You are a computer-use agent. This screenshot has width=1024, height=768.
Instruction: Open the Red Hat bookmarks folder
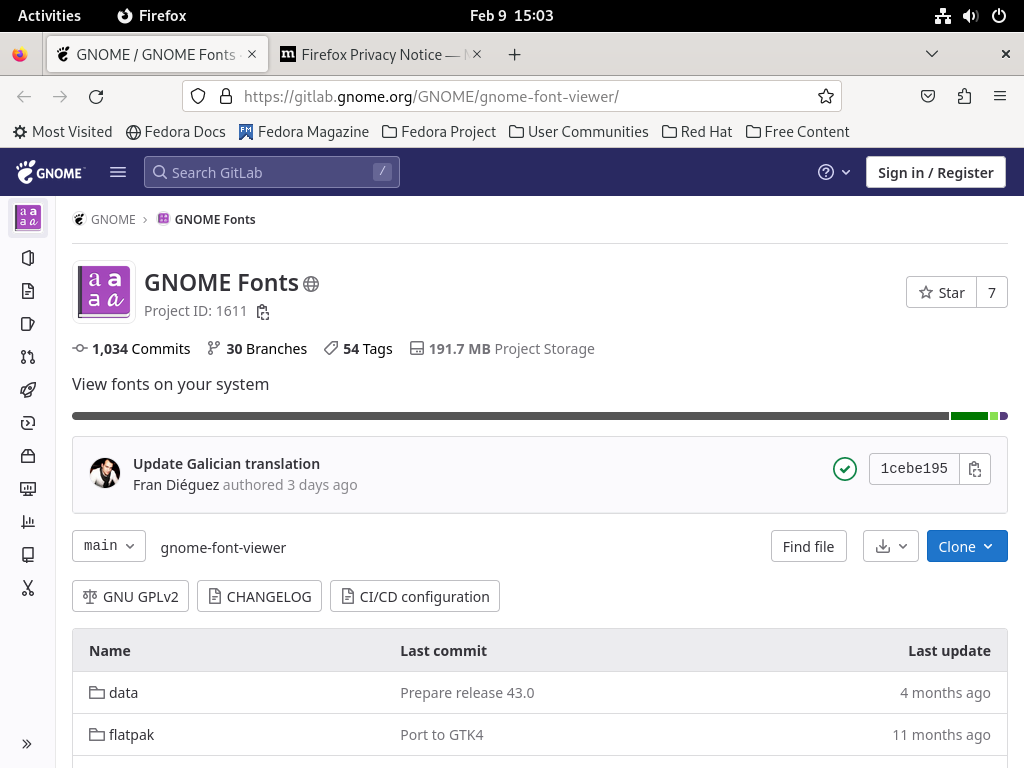(697, 132)
